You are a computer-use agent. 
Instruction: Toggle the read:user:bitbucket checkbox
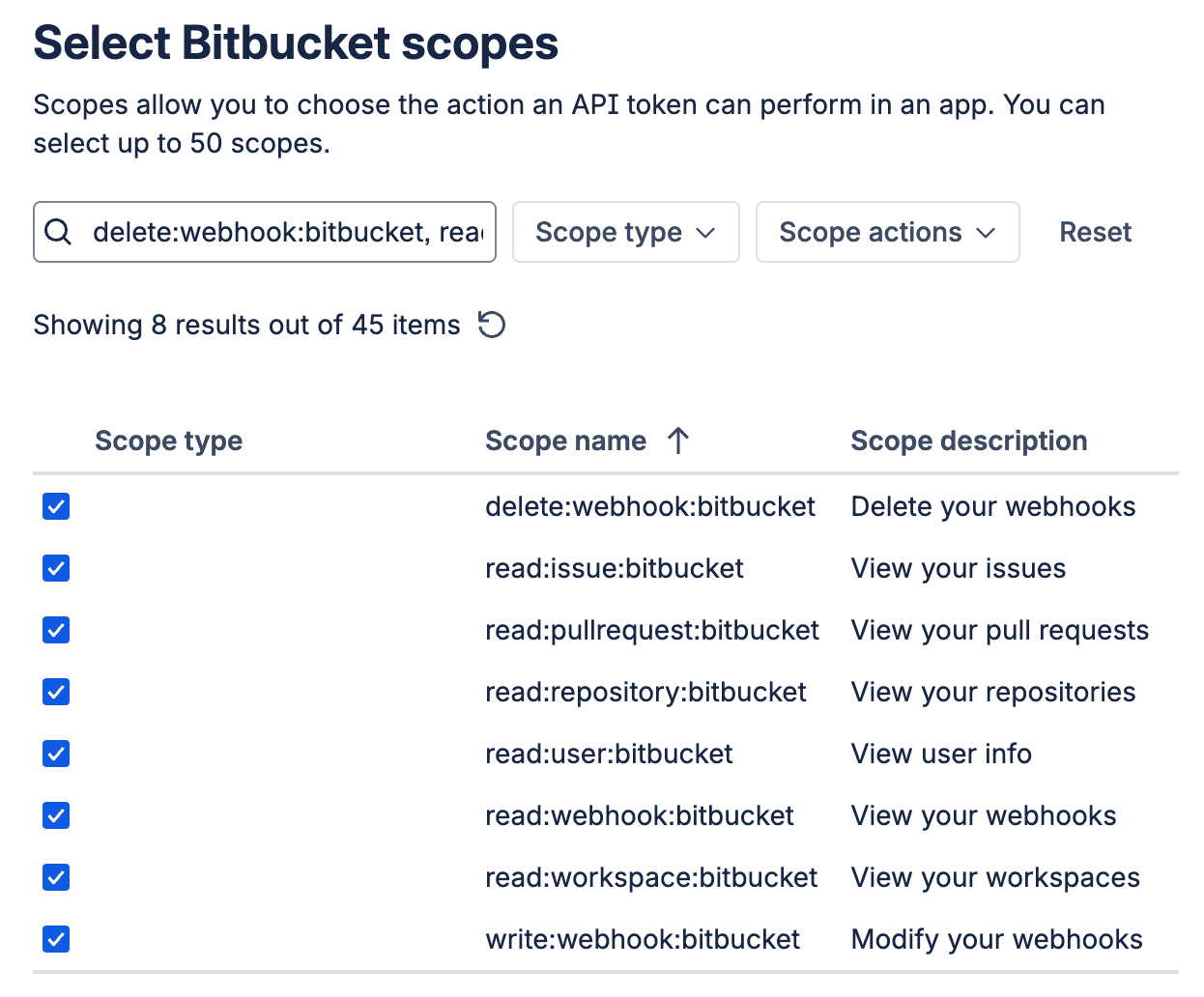click(56, 754)
